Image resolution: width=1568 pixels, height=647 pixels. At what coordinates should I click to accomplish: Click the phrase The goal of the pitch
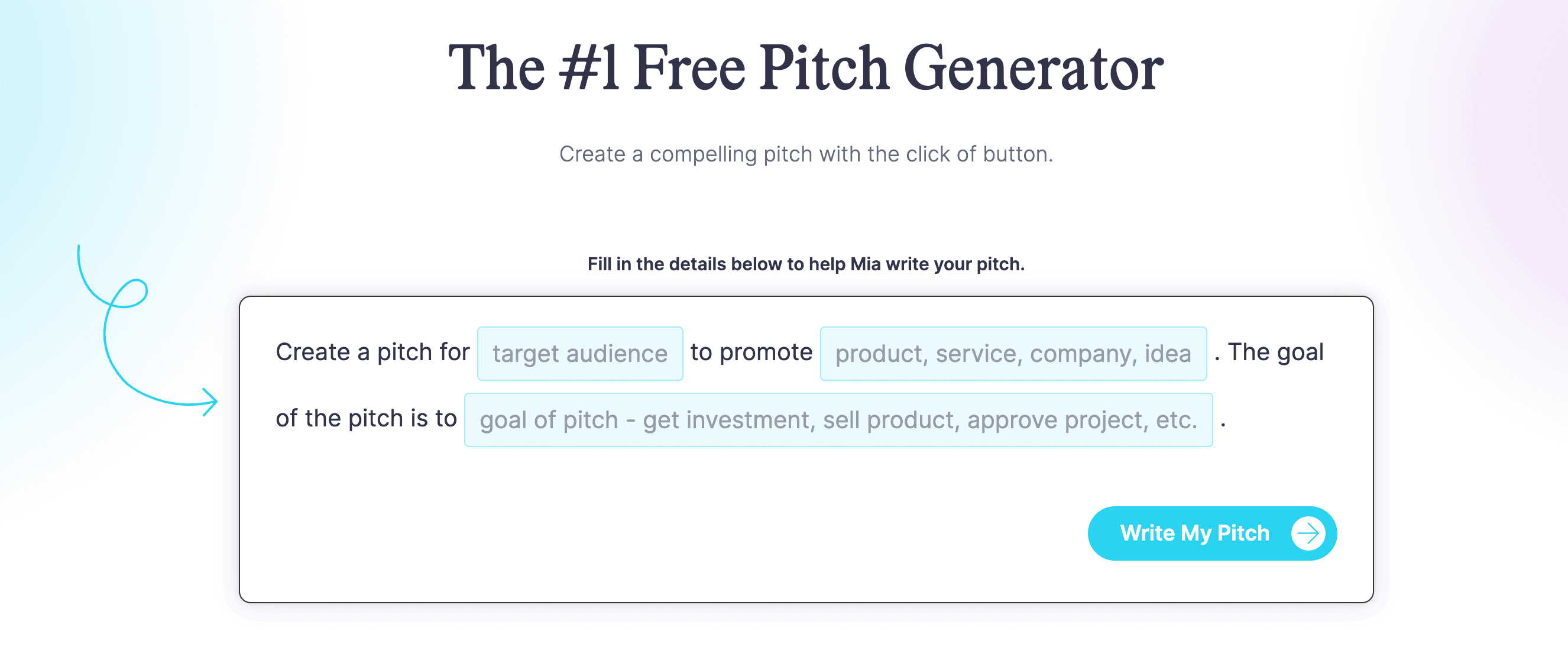tap(1275, 352)
